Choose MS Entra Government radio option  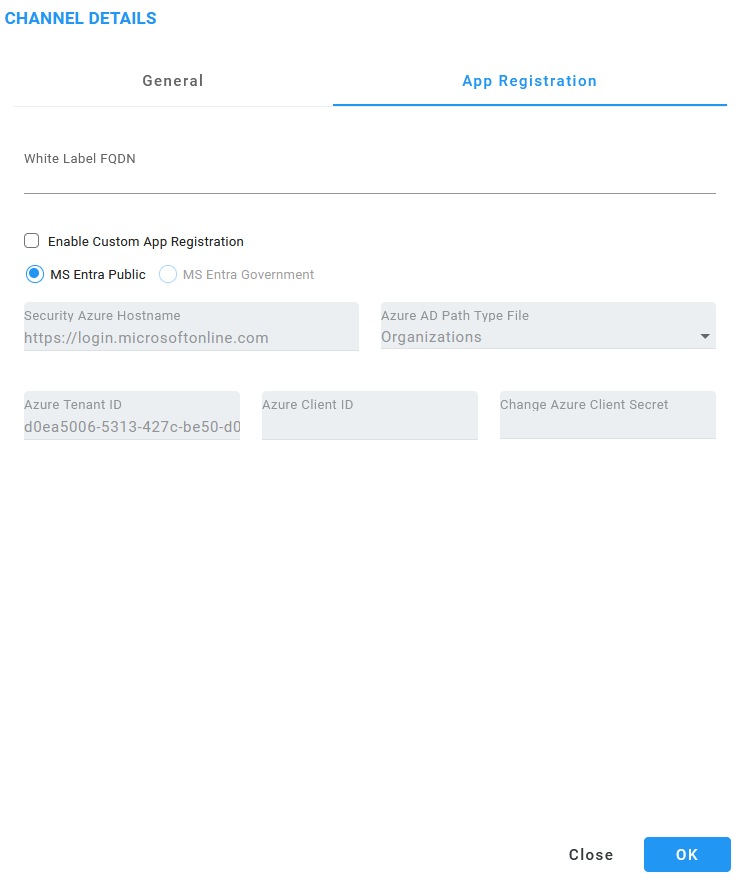point(167,274)
